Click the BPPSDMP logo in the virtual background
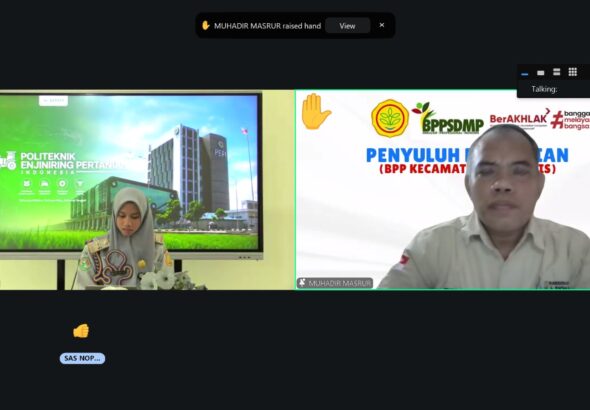The image size is (590, 410). pos(448,118)
